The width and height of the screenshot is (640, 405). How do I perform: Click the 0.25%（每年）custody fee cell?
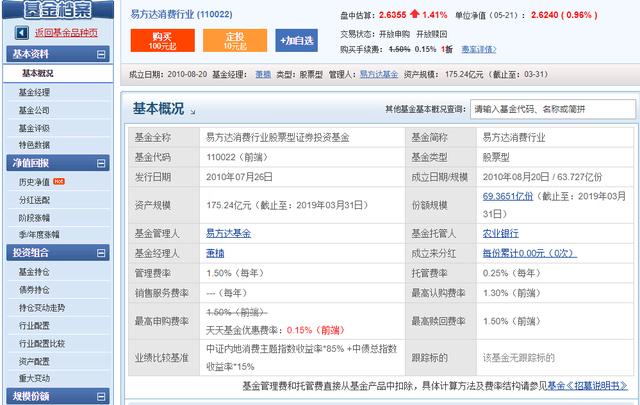(555, 273)
